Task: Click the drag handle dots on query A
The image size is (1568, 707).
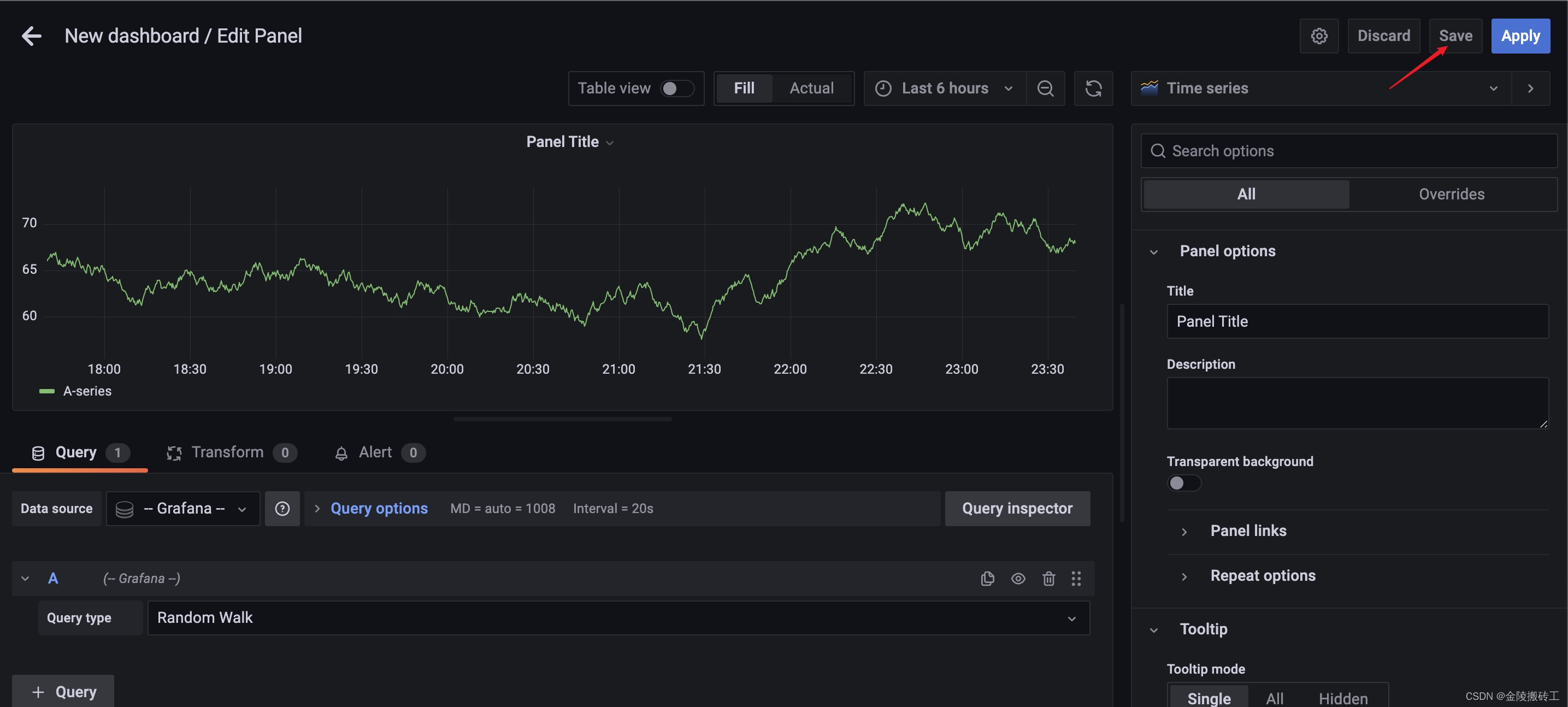Action: [x=1076, y=579]
